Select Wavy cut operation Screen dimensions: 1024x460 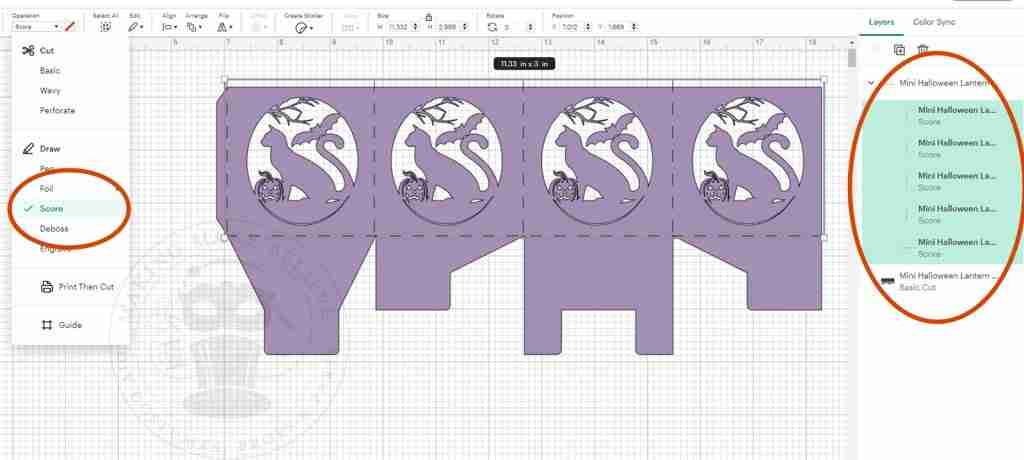click(x=50, y=90)
